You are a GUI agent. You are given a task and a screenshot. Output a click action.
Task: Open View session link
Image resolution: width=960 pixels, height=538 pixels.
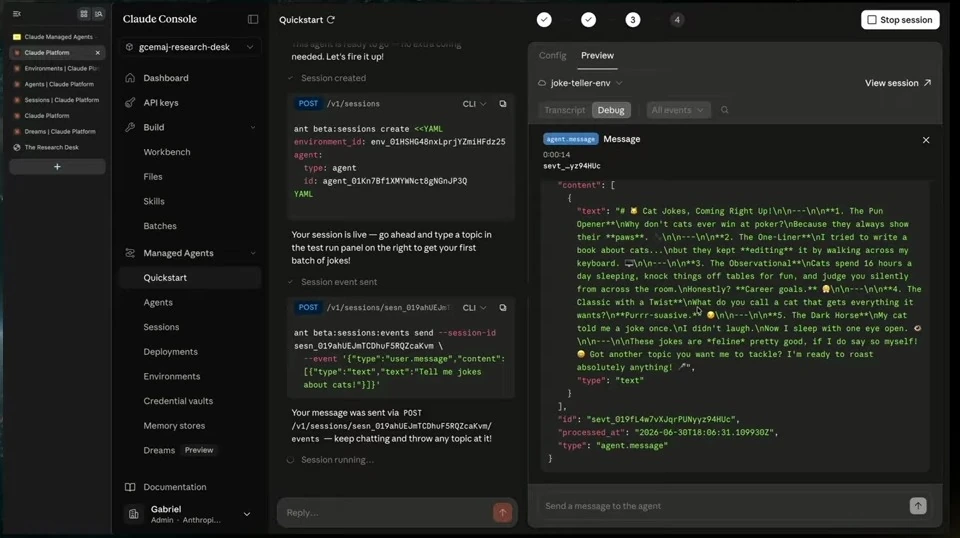[898, 83]
